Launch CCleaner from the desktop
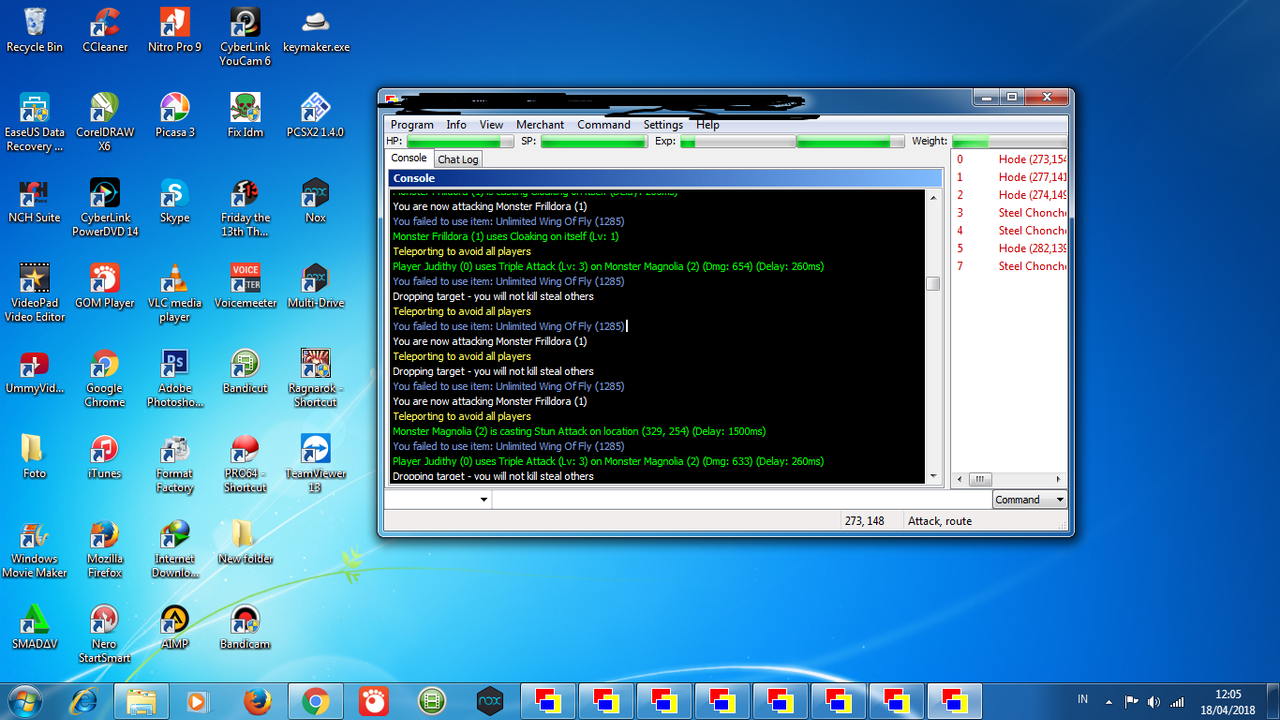 [x=104, y=30]
